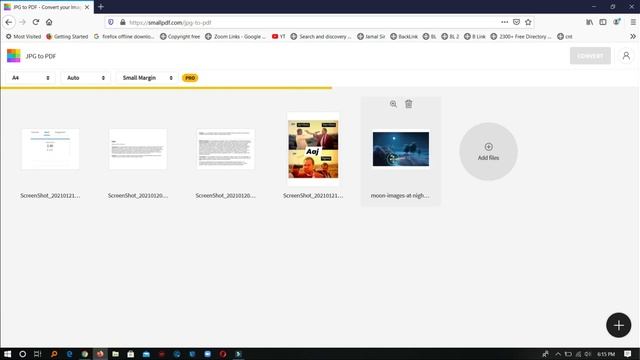The width and height of the screenshot is (640, 360).
Task: Open the BackLink bookmark
Action: click(x=404, y=36)
